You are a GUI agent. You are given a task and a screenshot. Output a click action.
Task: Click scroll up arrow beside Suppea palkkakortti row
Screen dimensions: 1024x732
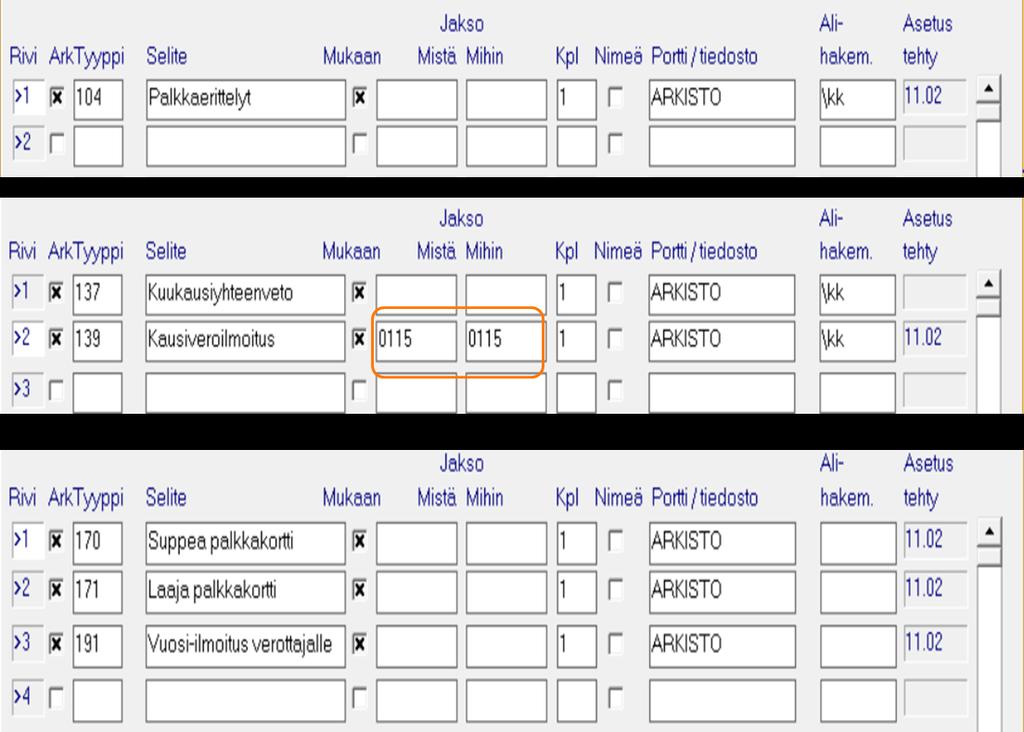point(988,532)
